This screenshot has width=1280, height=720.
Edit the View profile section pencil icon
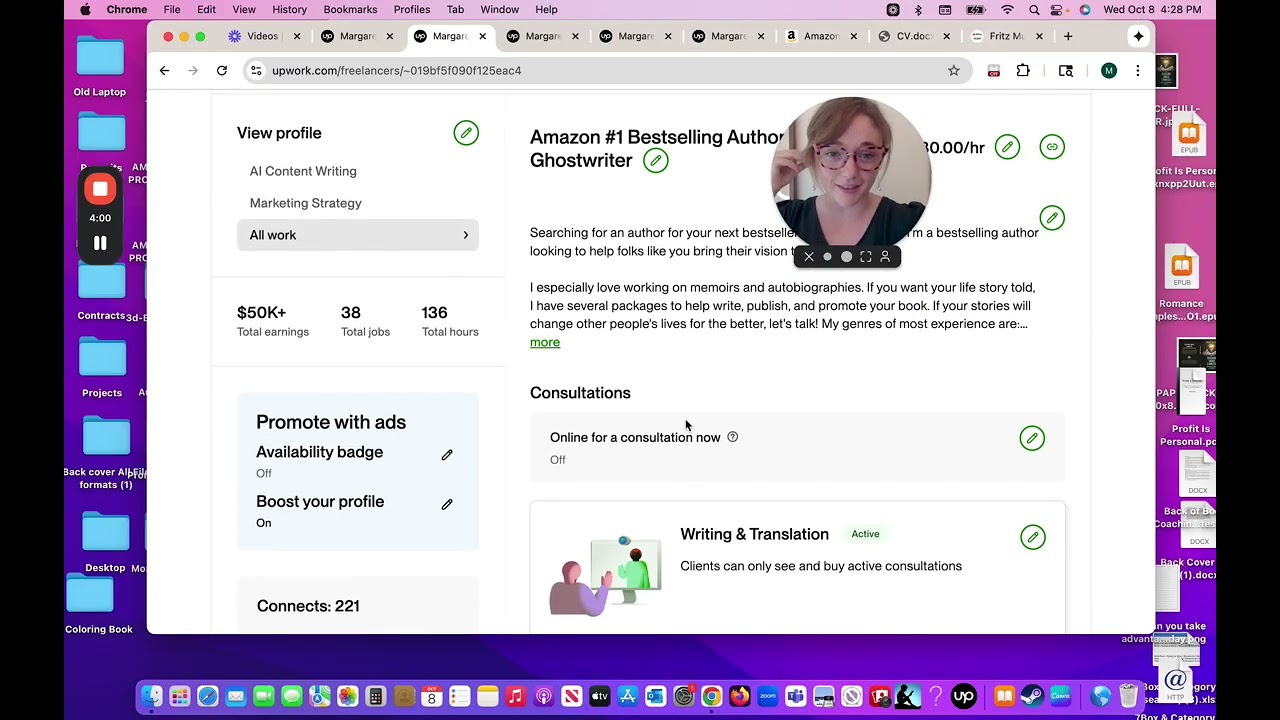coord(466,133)
